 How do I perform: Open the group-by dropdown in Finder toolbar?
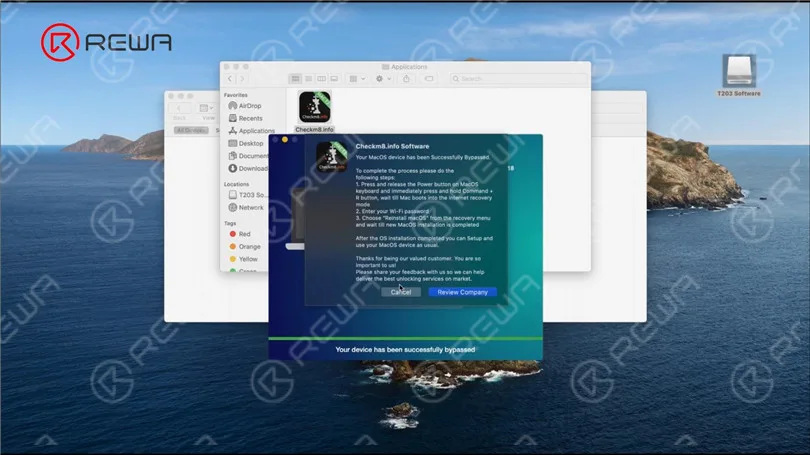[357, 79]
